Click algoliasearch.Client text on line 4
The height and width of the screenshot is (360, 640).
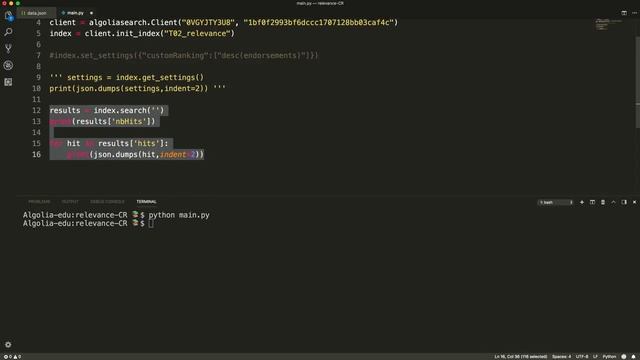[133, 22]
